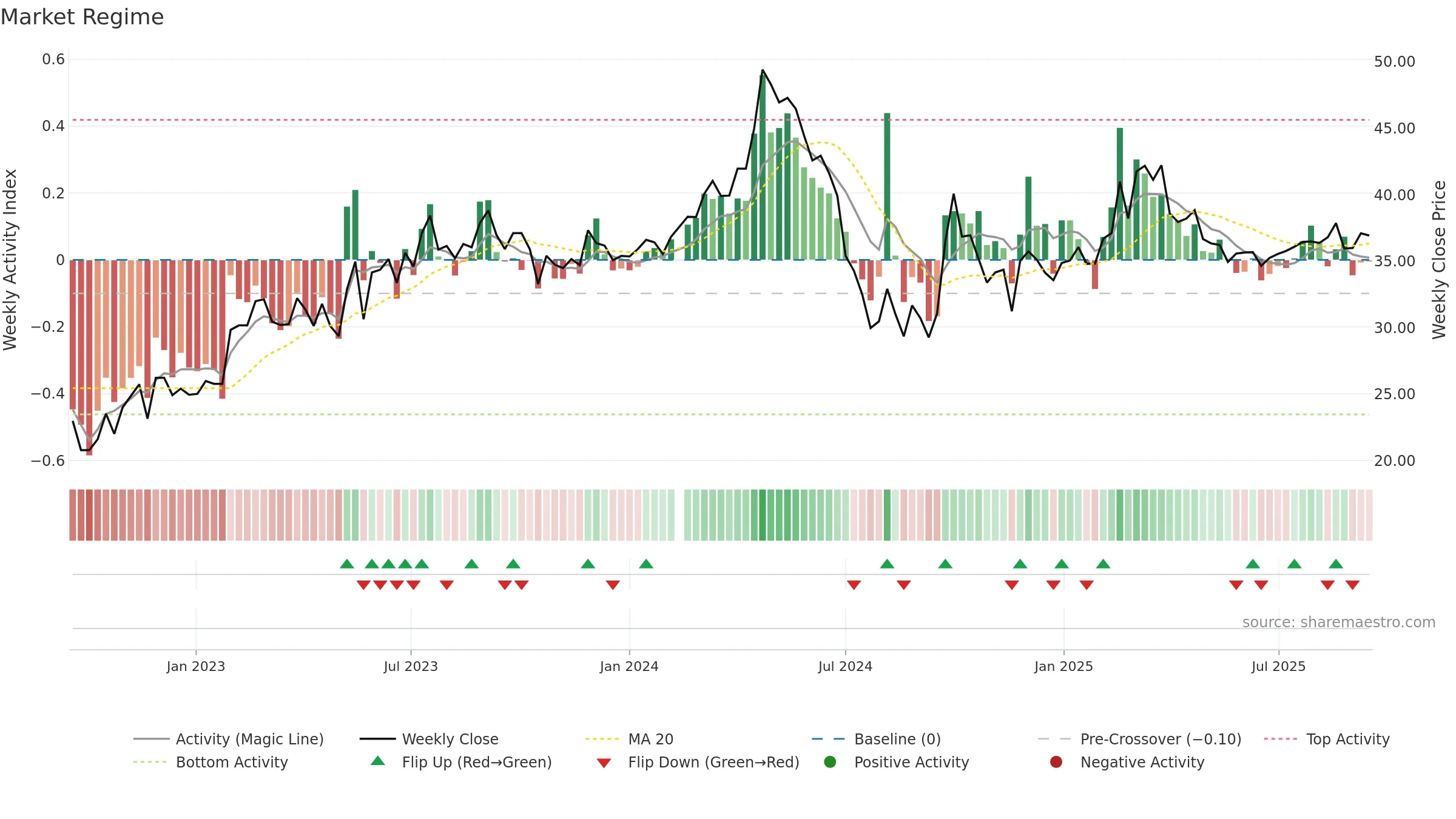
Task: Hide the MA 20 series in legend
Action: tap(629, 739)
